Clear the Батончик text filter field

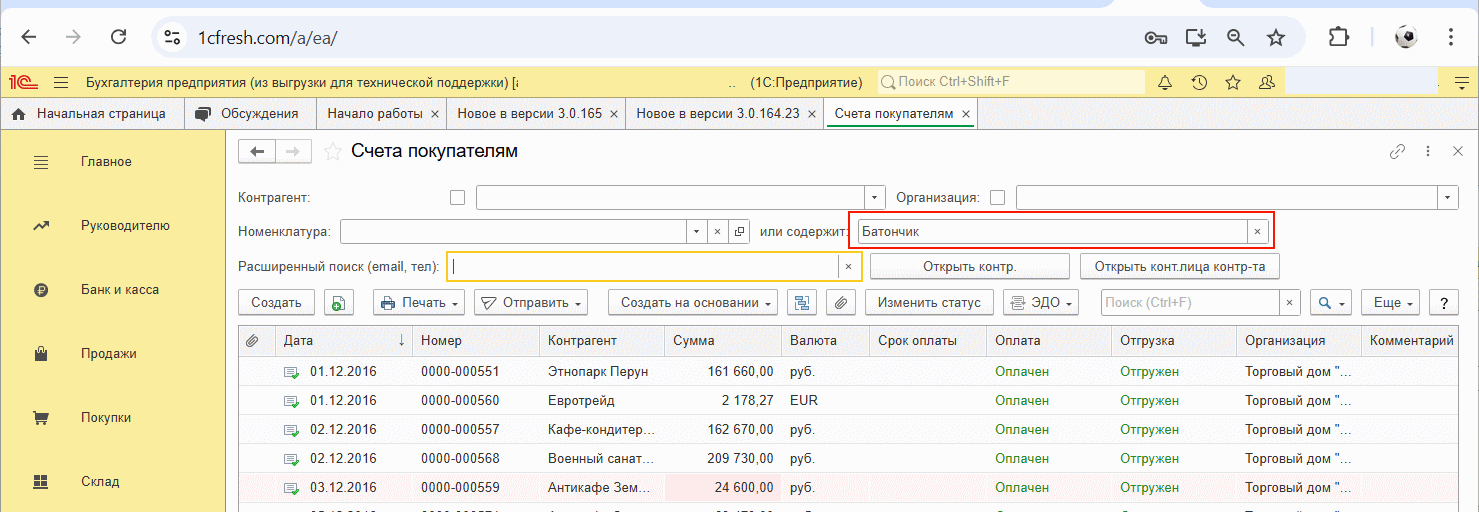tap(1259, 232)
